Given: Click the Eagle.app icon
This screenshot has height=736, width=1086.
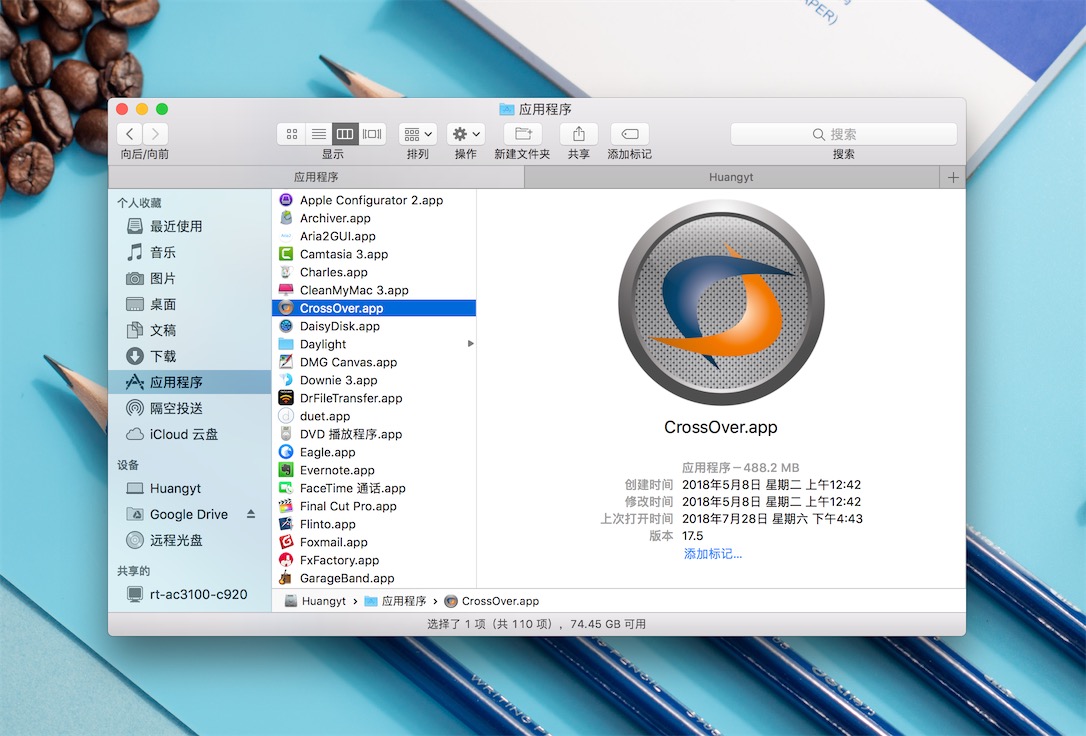Looking at the screenshot, I should click(286, 452).
